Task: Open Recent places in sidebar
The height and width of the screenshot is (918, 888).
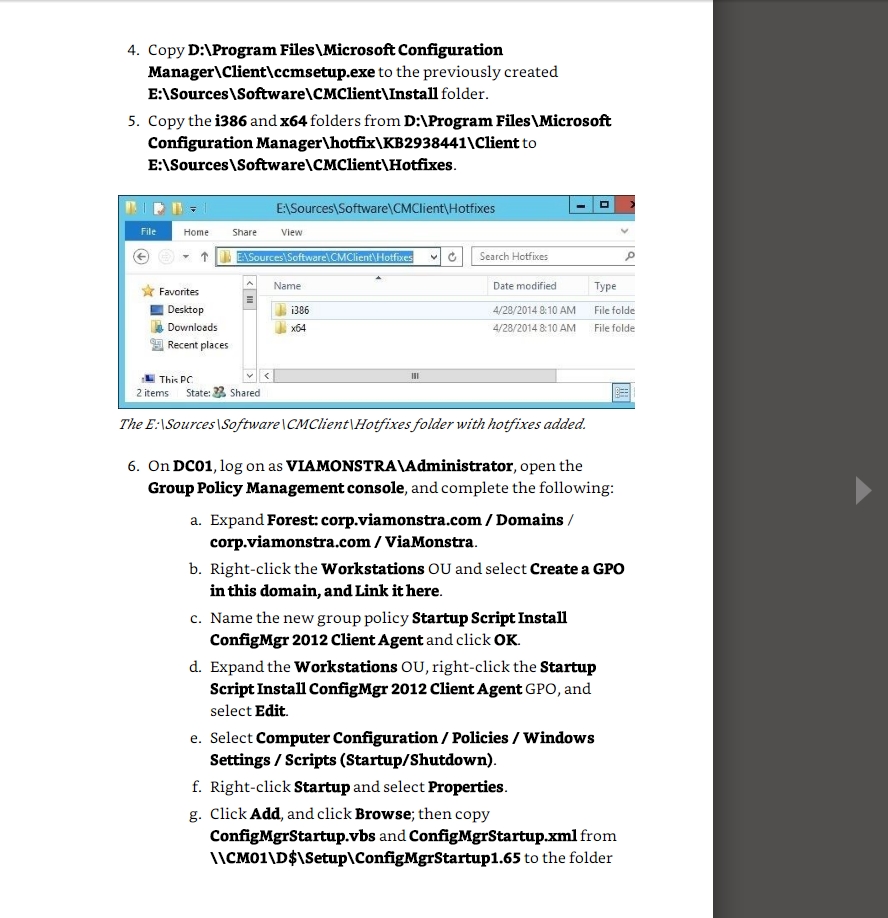Action: [x=197, y=345]
